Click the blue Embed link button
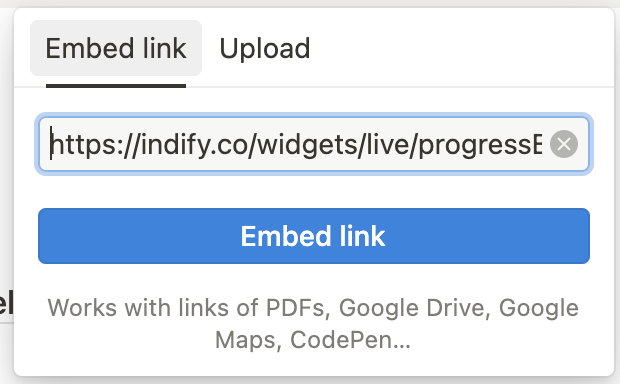Screen dimensions: 620x384 coord(314,236)
